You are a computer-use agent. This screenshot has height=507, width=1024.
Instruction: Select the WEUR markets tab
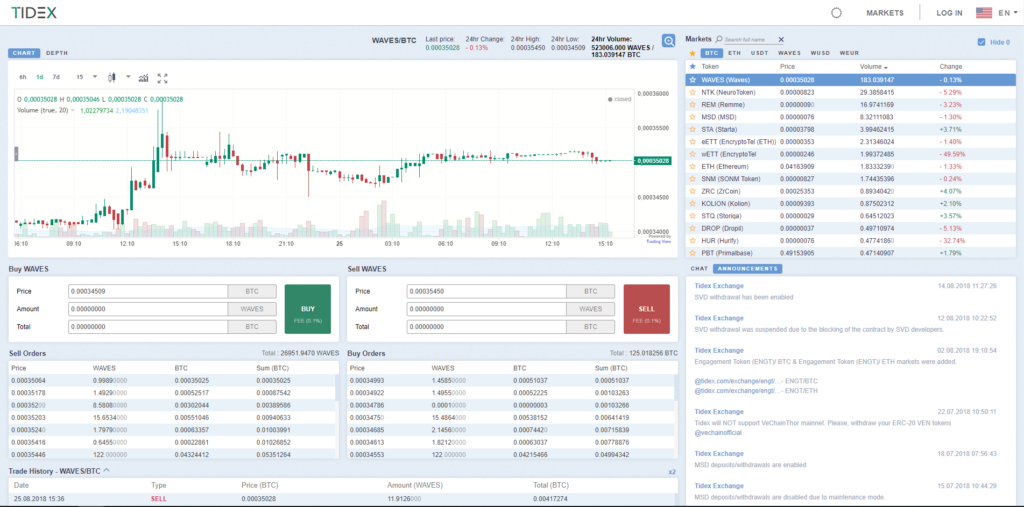point(849,54)
